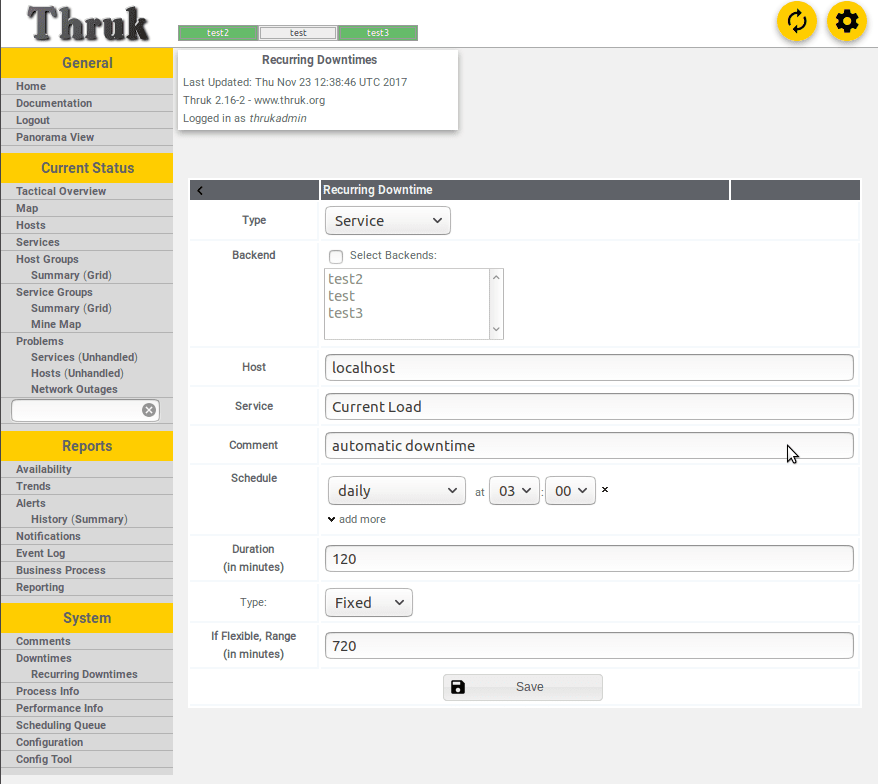The height and width of the screenshot is (784, 878).
Task: Open Downtimes under System
Action: pos(44,658)
